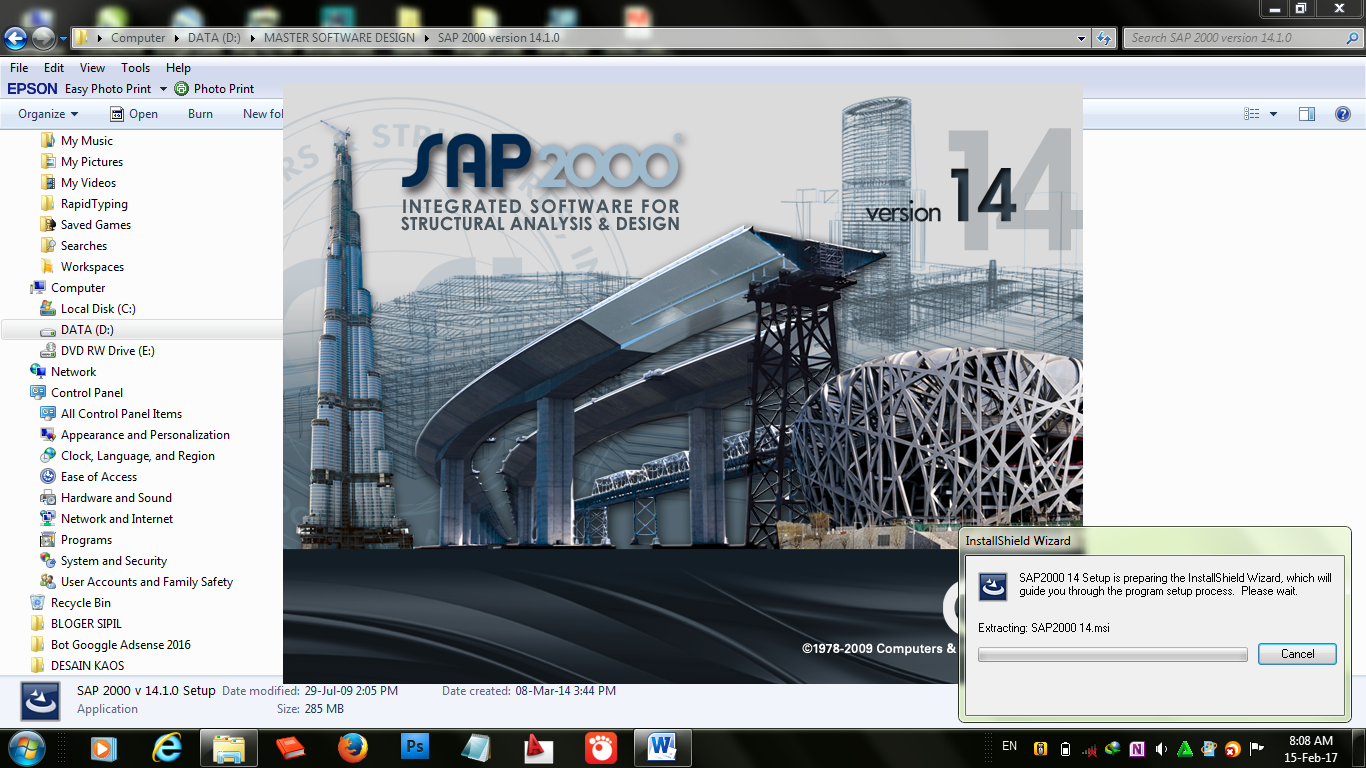Select the Workspaces folder

tap(92, 267)
